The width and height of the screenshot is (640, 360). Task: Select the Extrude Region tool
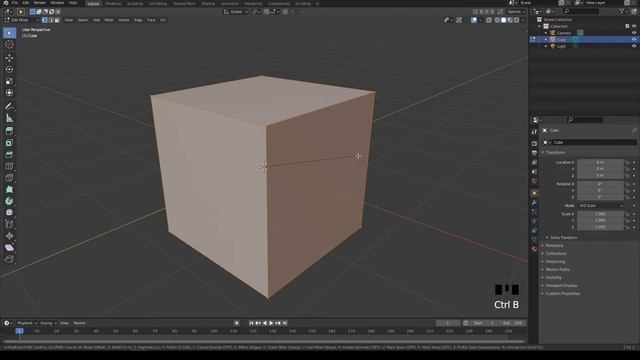(x=9, y=131)
